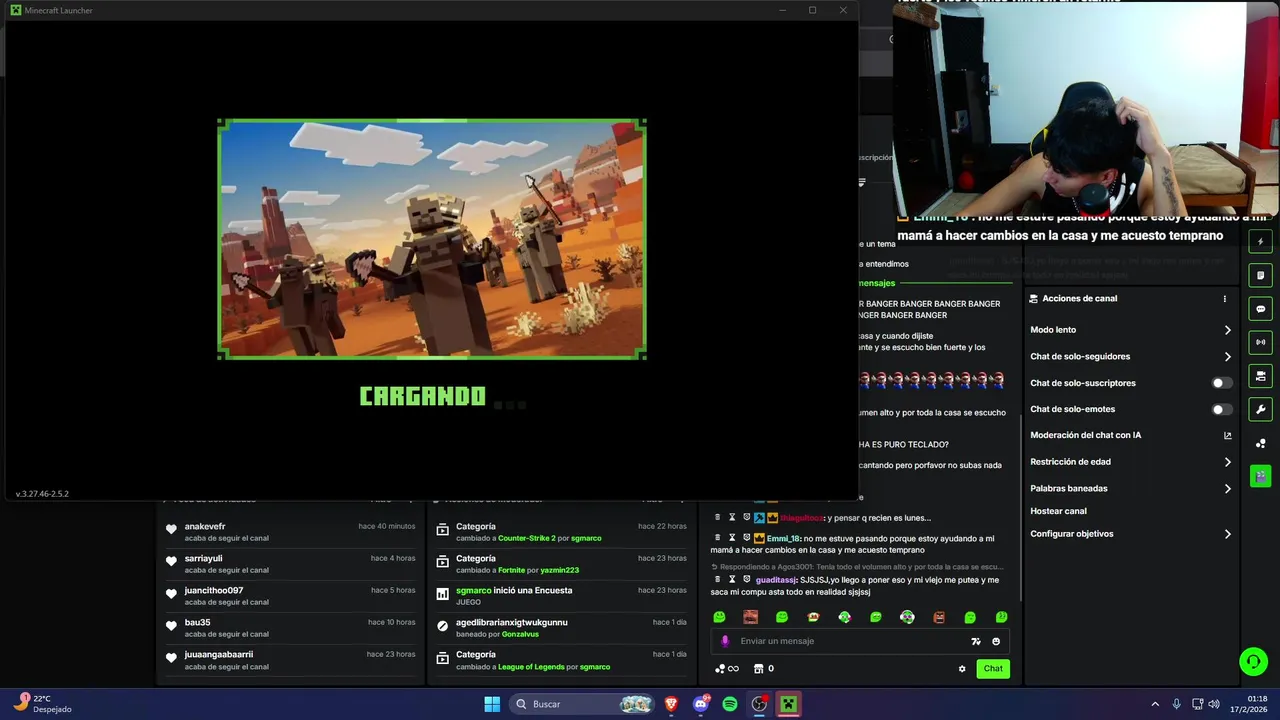Click follower entry sarriayuli

pyautogui.click(x=290, y=564)
